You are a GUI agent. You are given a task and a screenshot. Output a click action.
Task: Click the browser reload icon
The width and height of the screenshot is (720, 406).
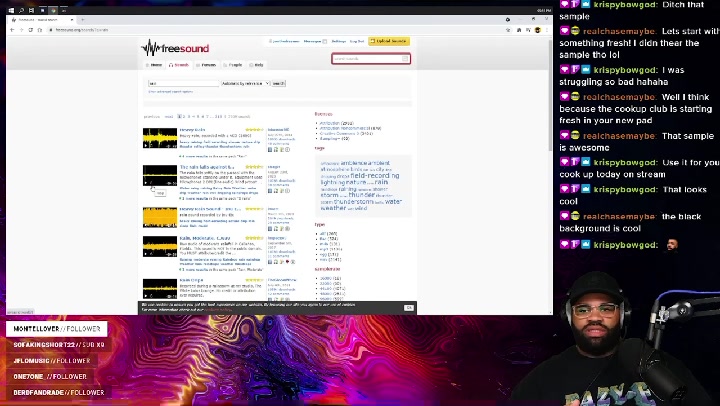(31, 30)
